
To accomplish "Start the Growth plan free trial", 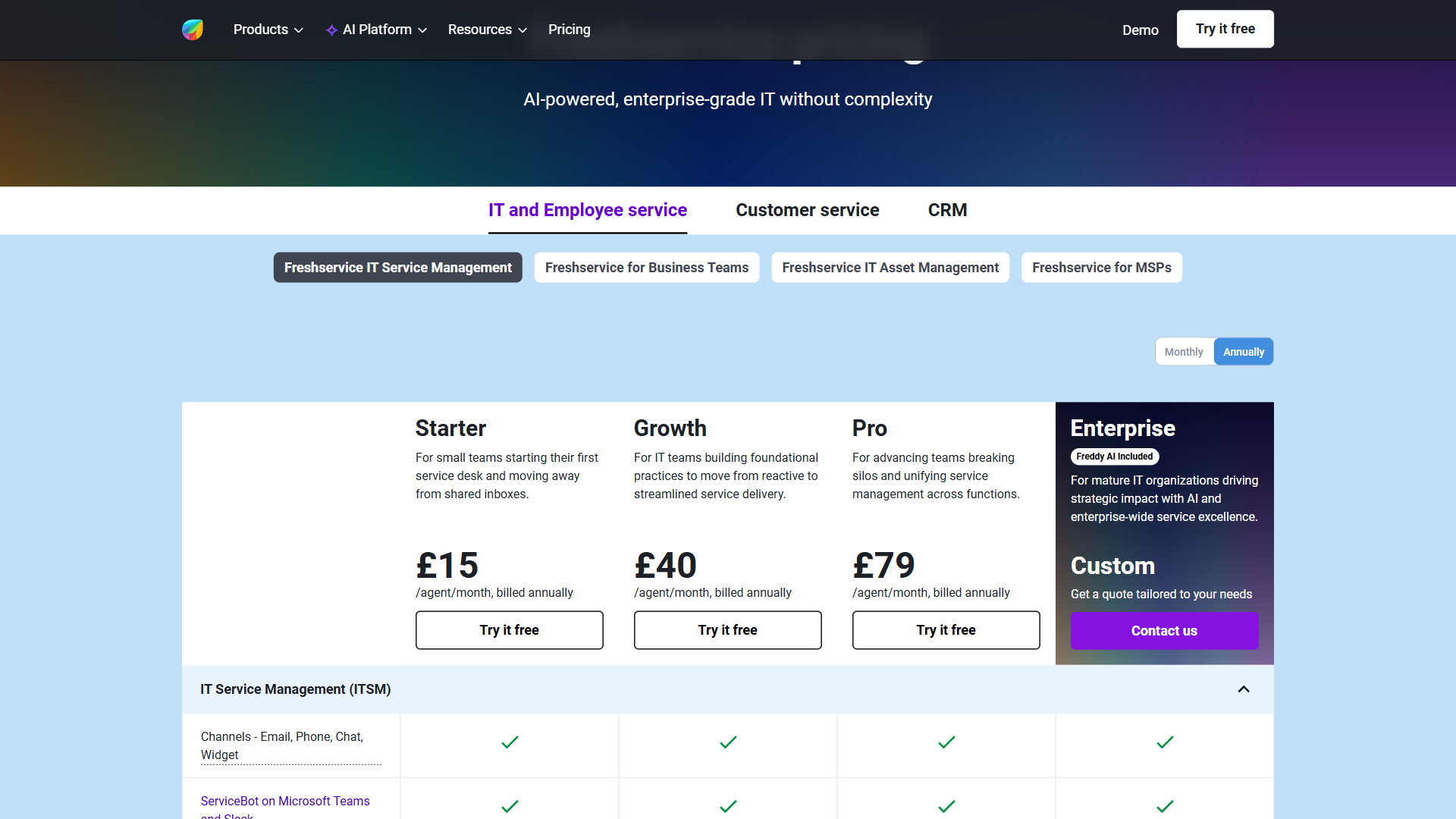I will coord(728,630).
